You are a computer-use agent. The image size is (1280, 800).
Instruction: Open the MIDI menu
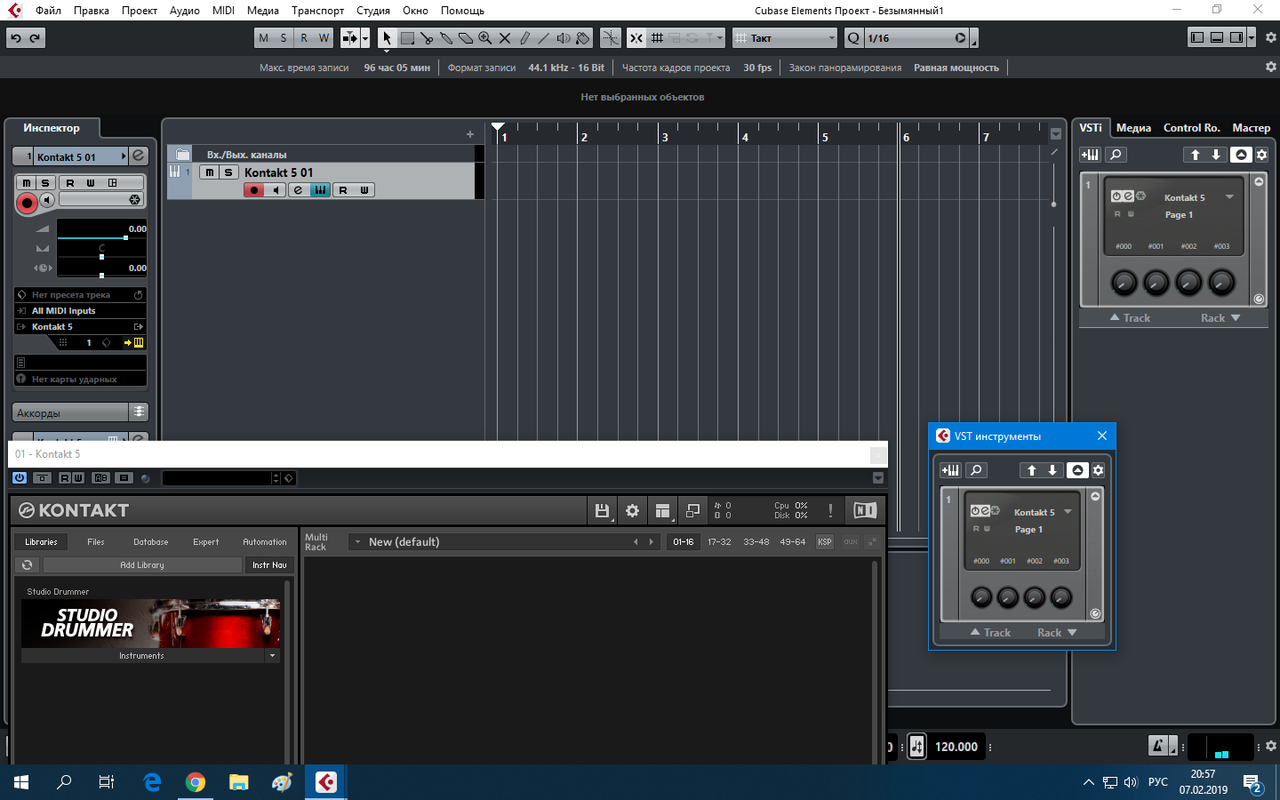pyautogui.click(x=224, y=10)
